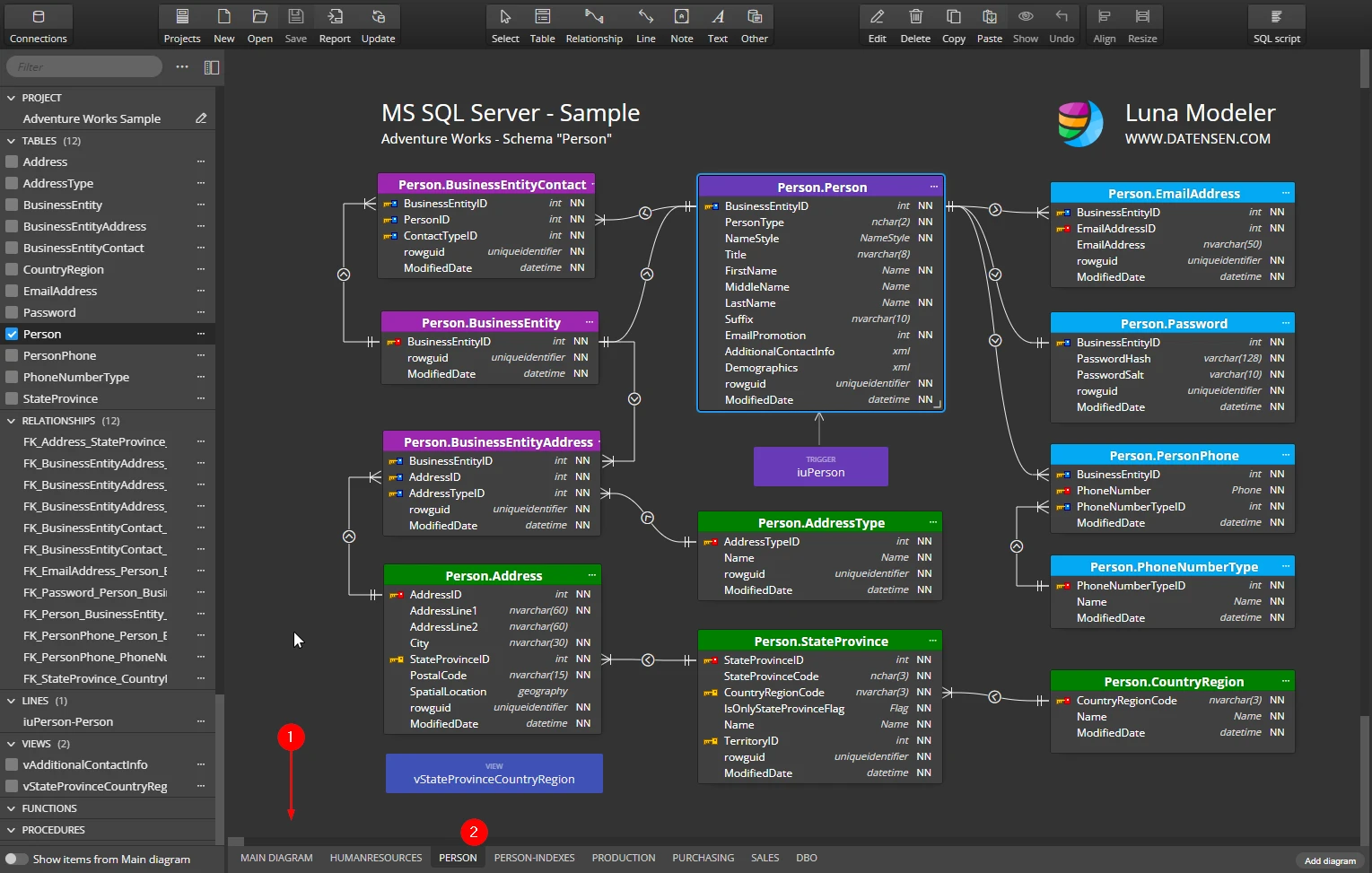Copy the selected object
The height and width of the screenshot is (873, 1372).
[x=954, y=25]
